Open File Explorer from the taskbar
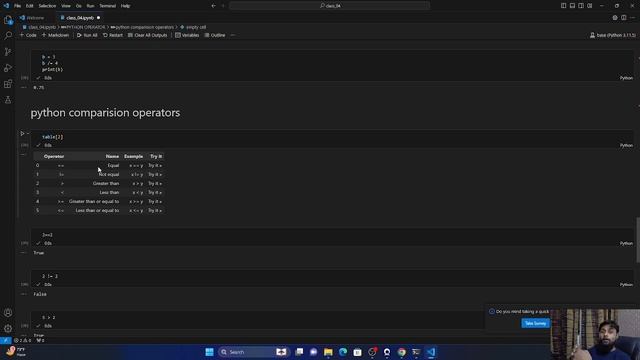 328,352
